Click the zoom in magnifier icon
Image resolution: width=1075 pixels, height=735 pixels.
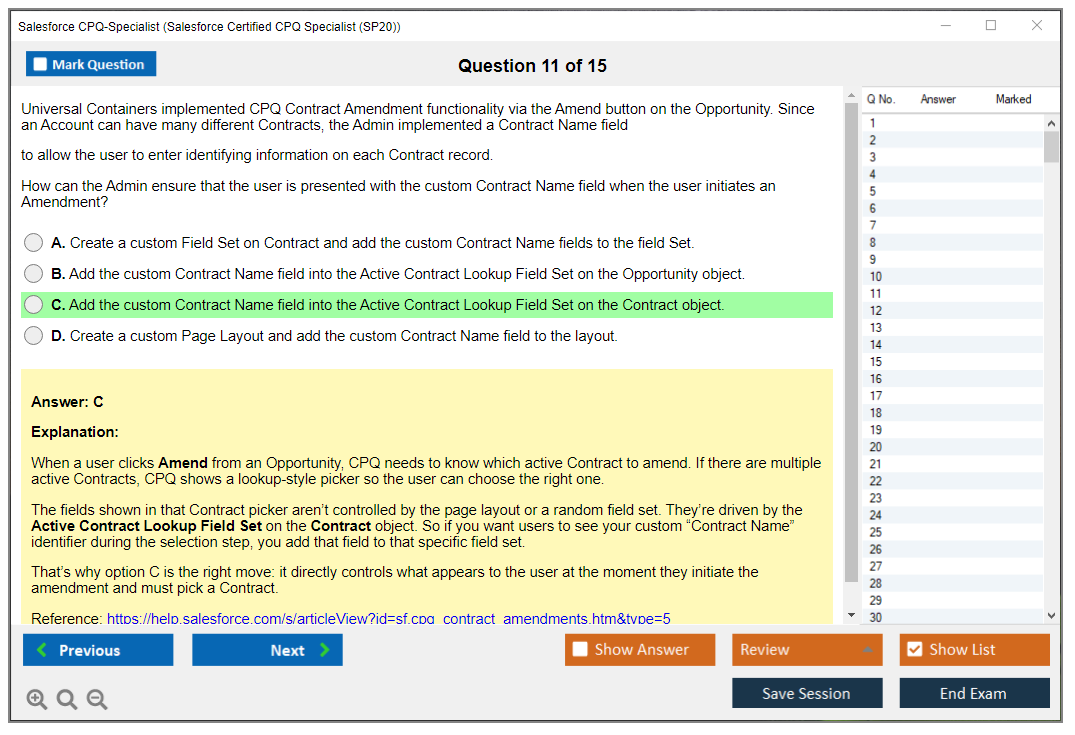[x=37, y=699]
